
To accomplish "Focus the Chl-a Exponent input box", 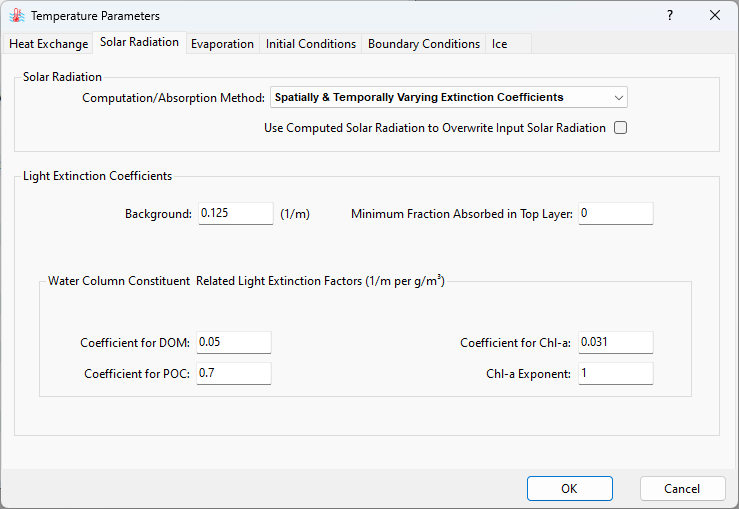I will 615,374.
